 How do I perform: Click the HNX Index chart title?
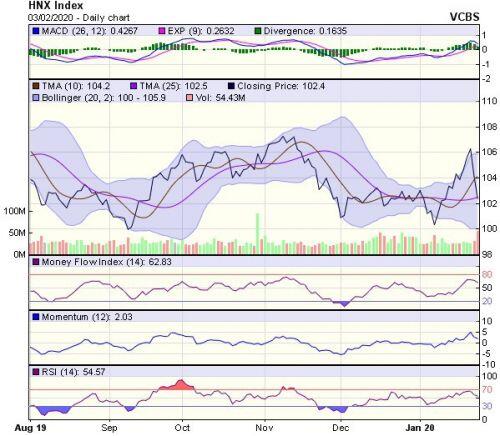(x=56, y=5)
